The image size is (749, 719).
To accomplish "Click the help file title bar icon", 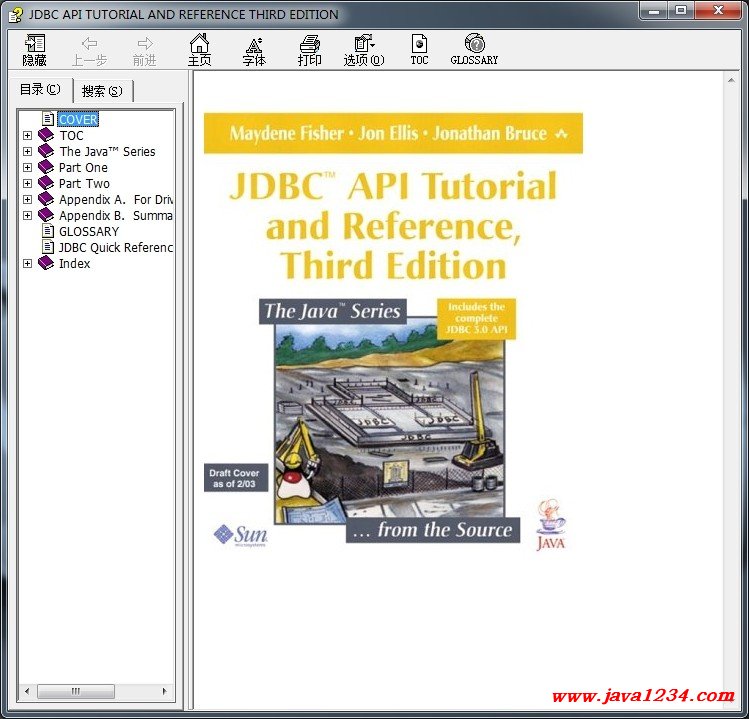I will tap(15, 15).
